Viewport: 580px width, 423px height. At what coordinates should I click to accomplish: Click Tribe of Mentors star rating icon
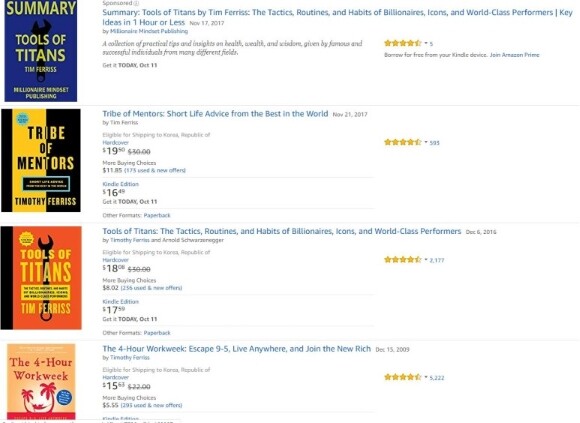click(402, 142)
